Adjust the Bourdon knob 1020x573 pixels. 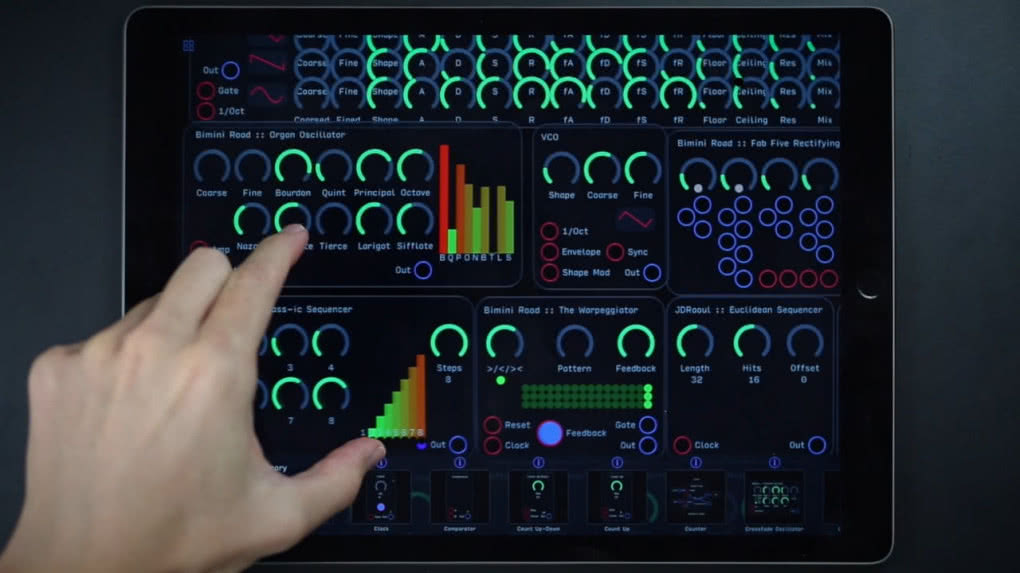293,168
